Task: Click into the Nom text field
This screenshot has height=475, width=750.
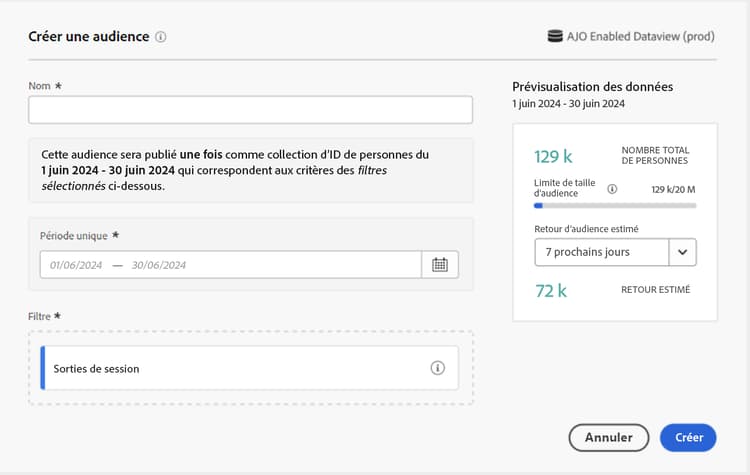Action: (x=250, y=110)
